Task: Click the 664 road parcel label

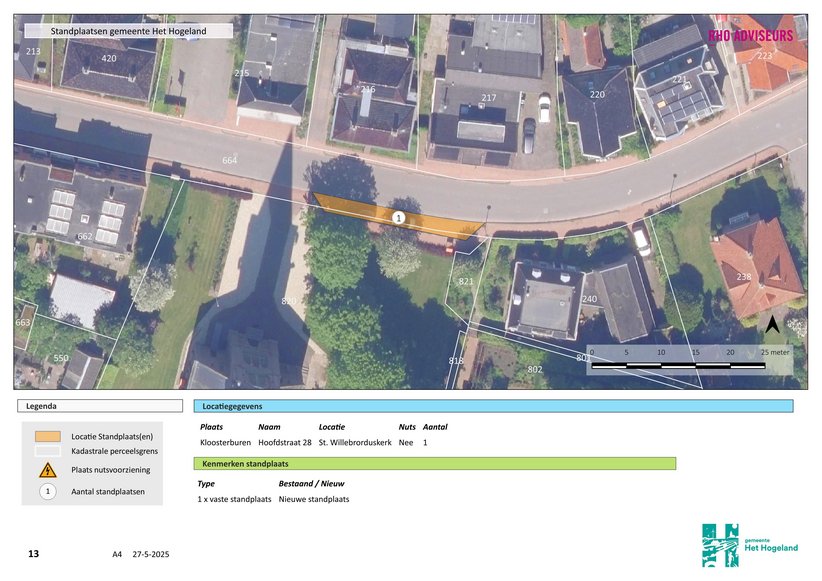Action: pyautogui.click(x=230, y=160)
